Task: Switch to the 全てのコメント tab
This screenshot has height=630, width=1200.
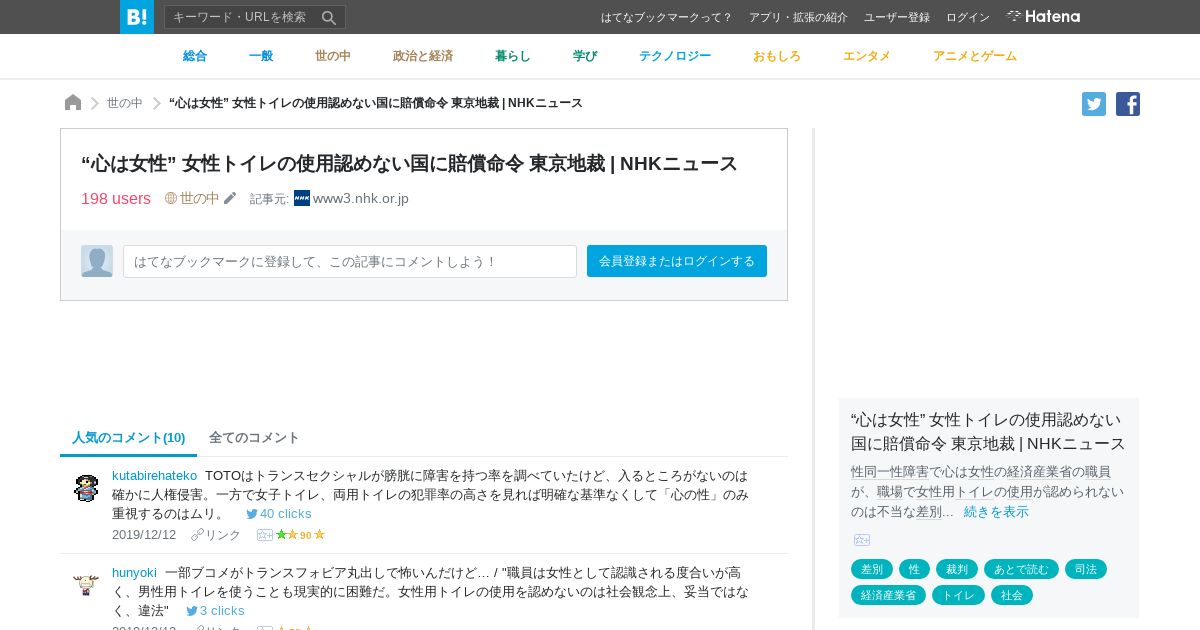Action: pos(254,437)
